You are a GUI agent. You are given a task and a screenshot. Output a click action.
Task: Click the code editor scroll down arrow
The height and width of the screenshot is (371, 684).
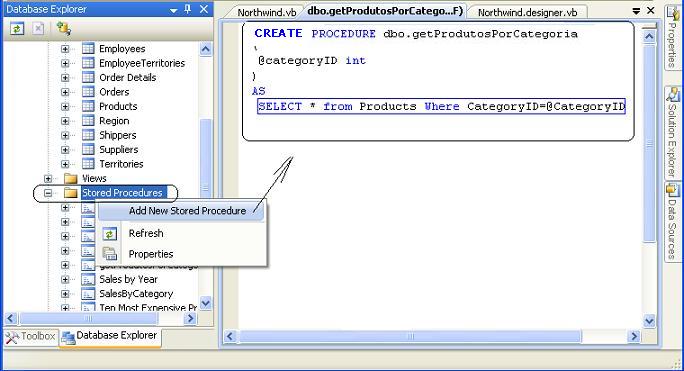click(x=649, y=321)
